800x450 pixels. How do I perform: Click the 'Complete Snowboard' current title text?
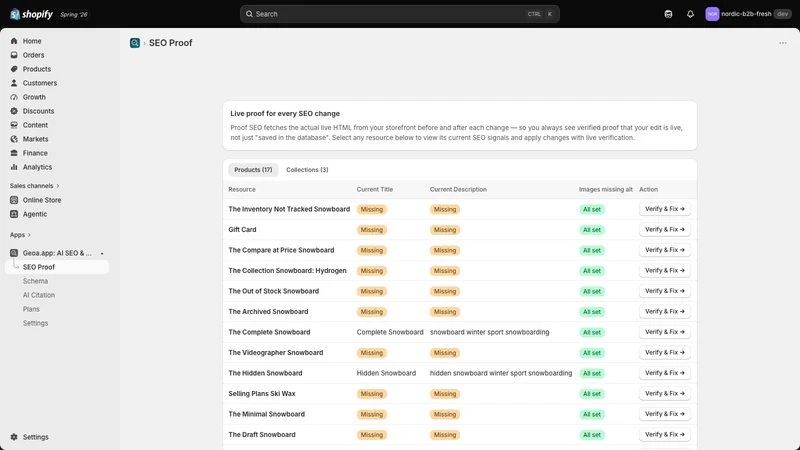click(x=390, y=332)
